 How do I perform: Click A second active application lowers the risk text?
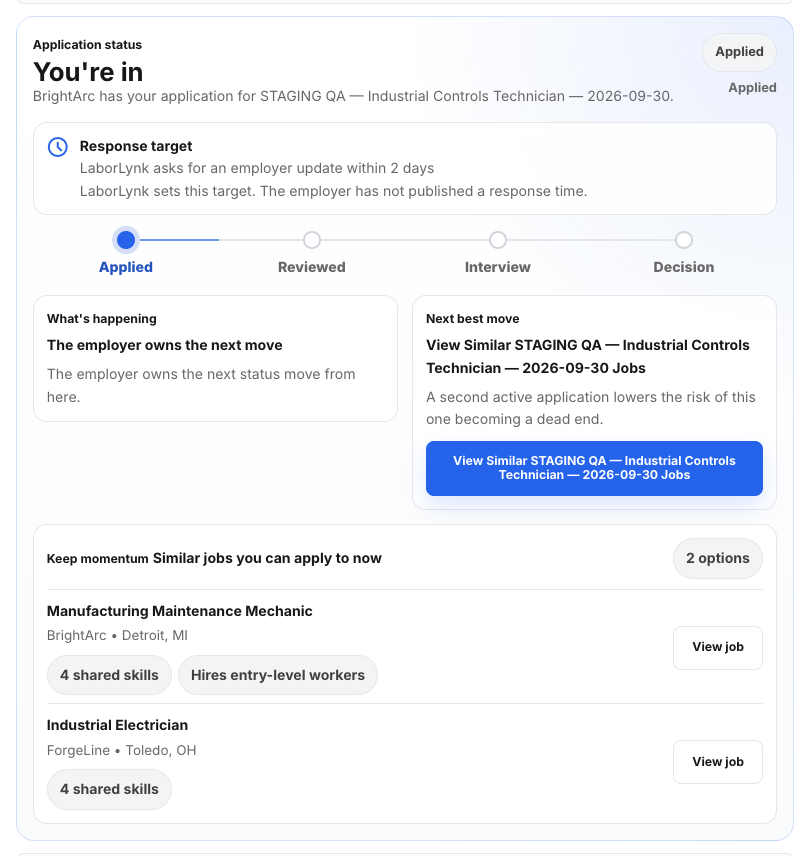click(x=591, y=408)
